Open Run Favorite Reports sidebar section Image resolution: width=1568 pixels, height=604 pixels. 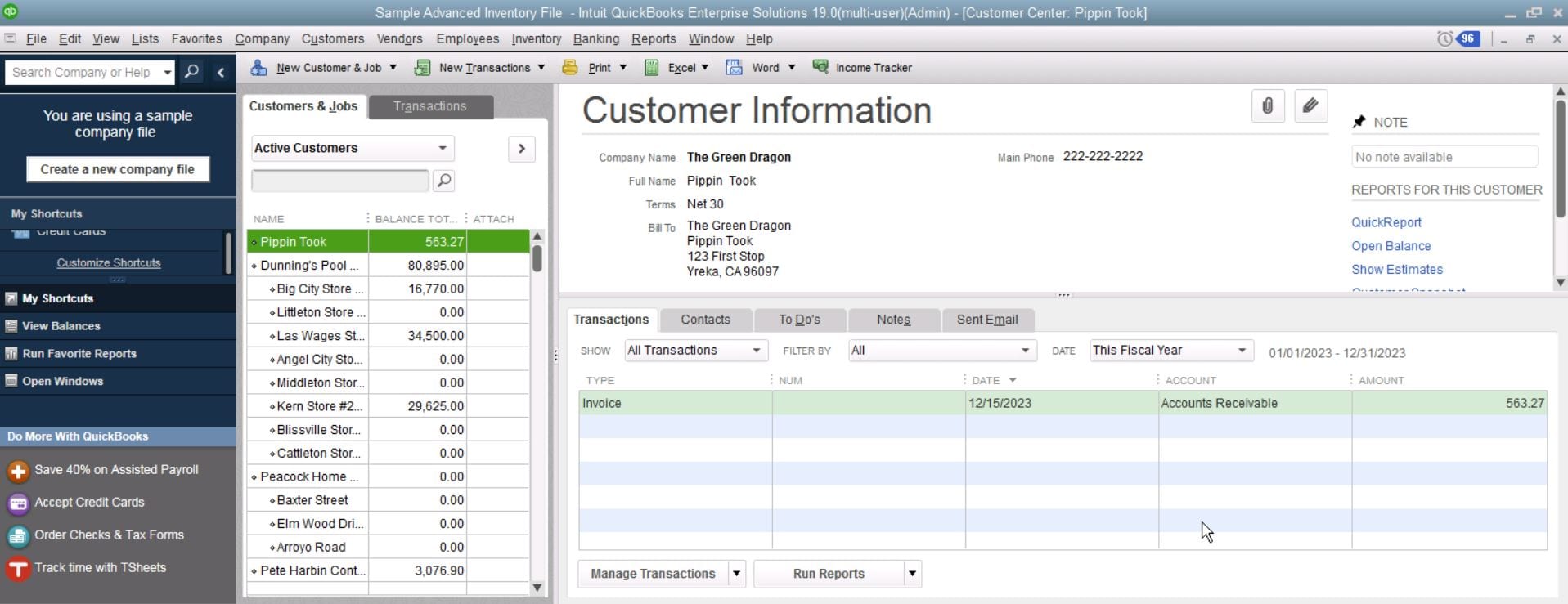point(118,354)
